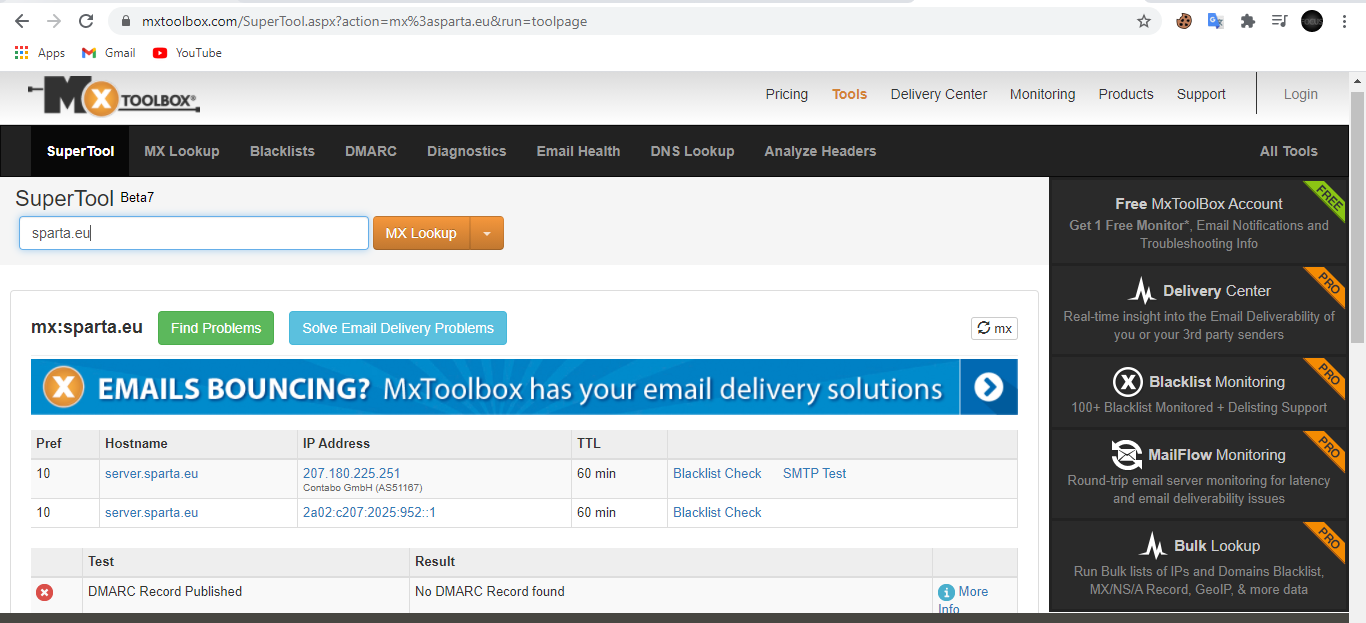Image resolution: width=1366 pixels, height=623 pixels.
Task: Expand the MX Lookup dropdown arrow
Action: (487, 233)
